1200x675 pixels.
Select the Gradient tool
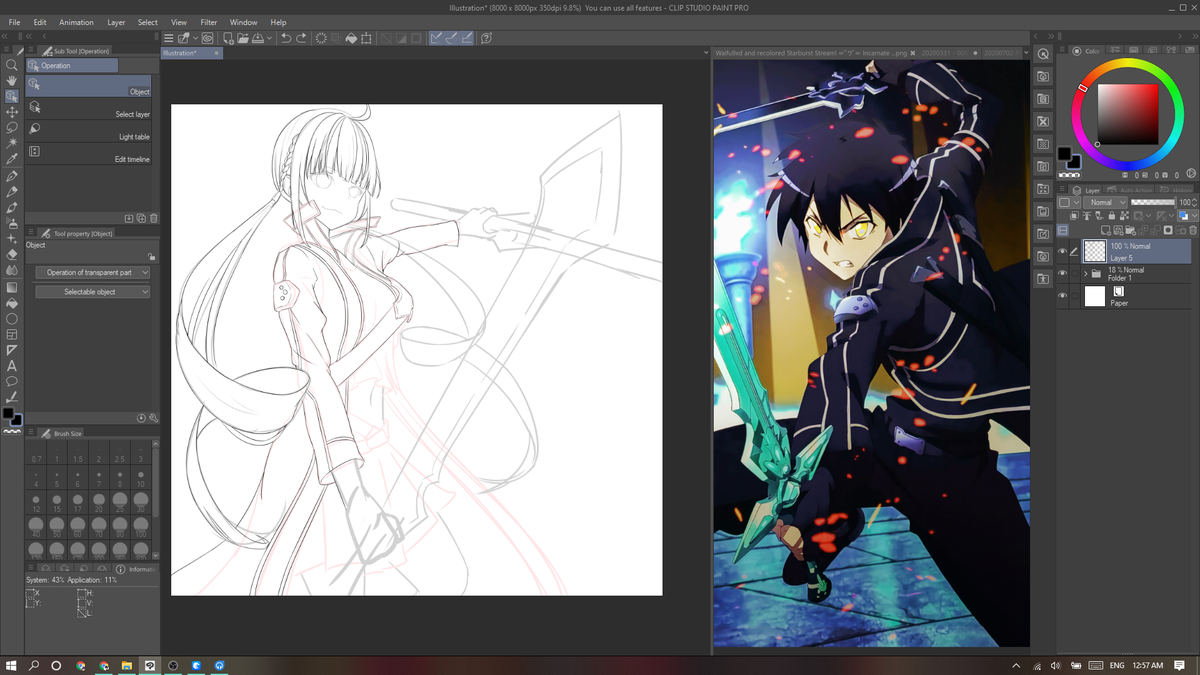coord(12,287)
